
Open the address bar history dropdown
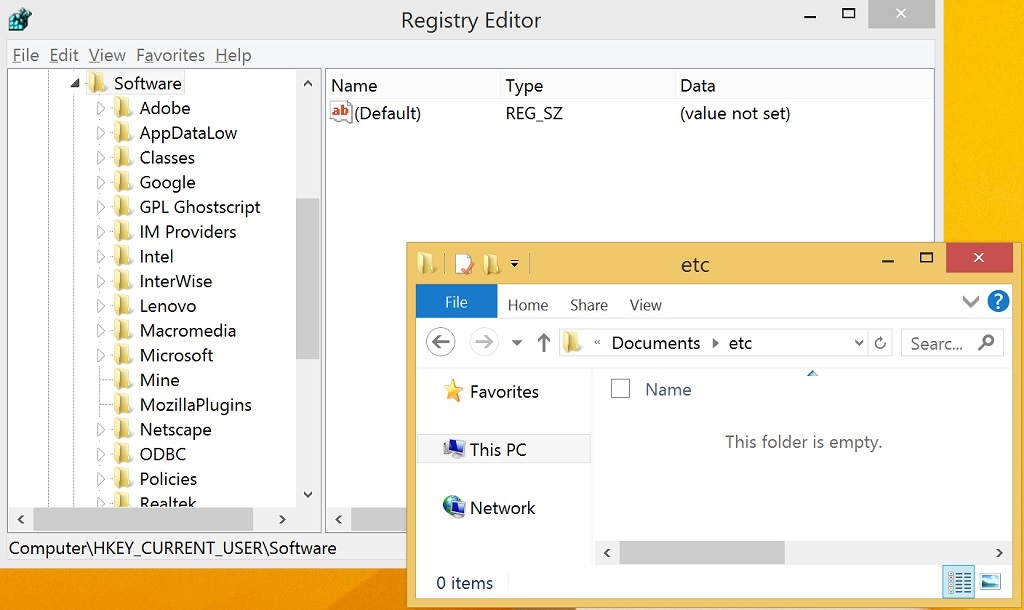859,343
